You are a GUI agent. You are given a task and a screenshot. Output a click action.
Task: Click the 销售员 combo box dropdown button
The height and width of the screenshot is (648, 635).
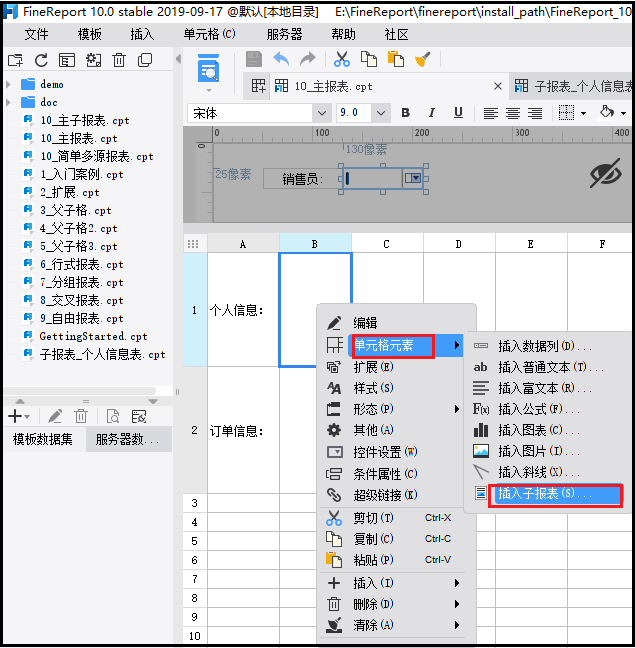(412, 178)
